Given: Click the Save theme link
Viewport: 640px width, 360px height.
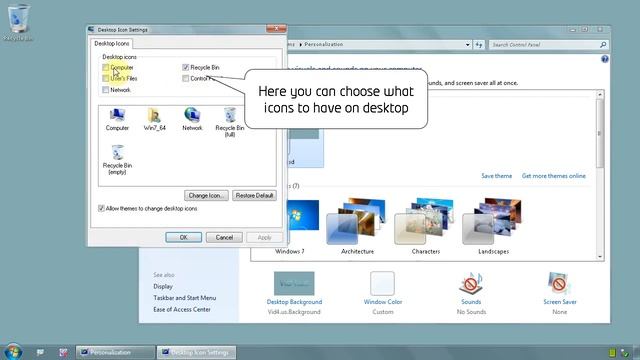Looking at the screenshot, I should (x=496, y=176).
